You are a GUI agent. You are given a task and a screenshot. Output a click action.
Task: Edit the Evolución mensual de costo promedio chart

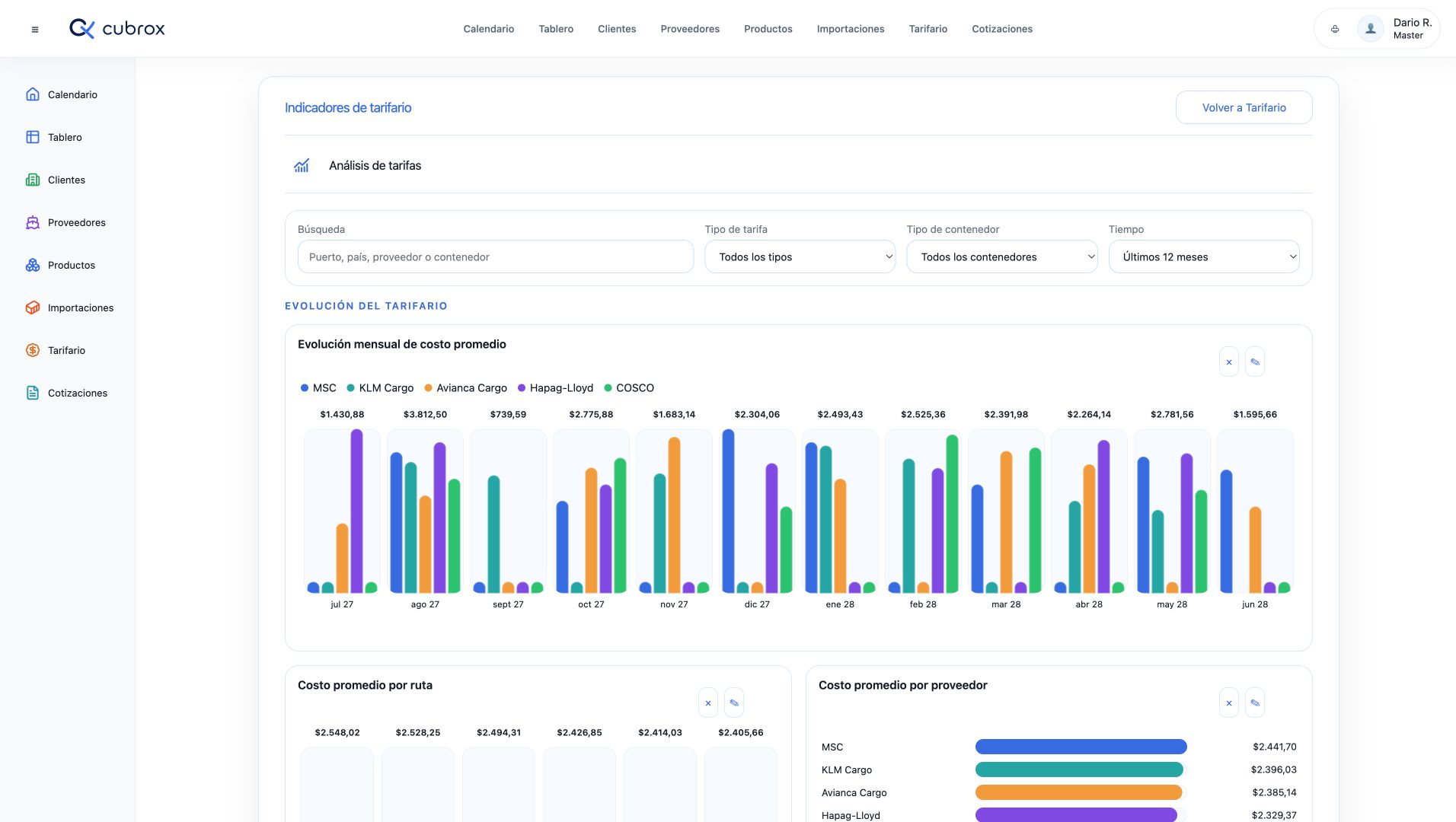pos(1255,362)
